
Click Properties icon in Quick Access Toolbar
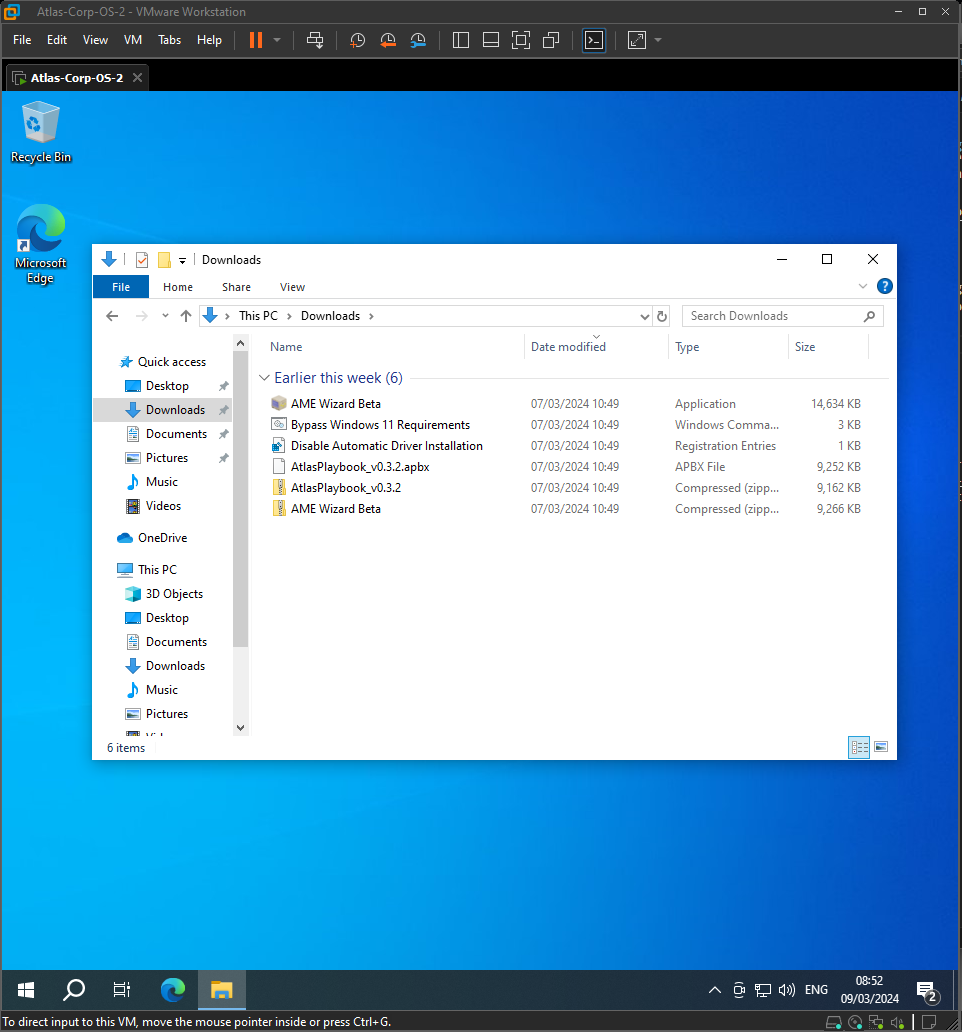point(141,260)
